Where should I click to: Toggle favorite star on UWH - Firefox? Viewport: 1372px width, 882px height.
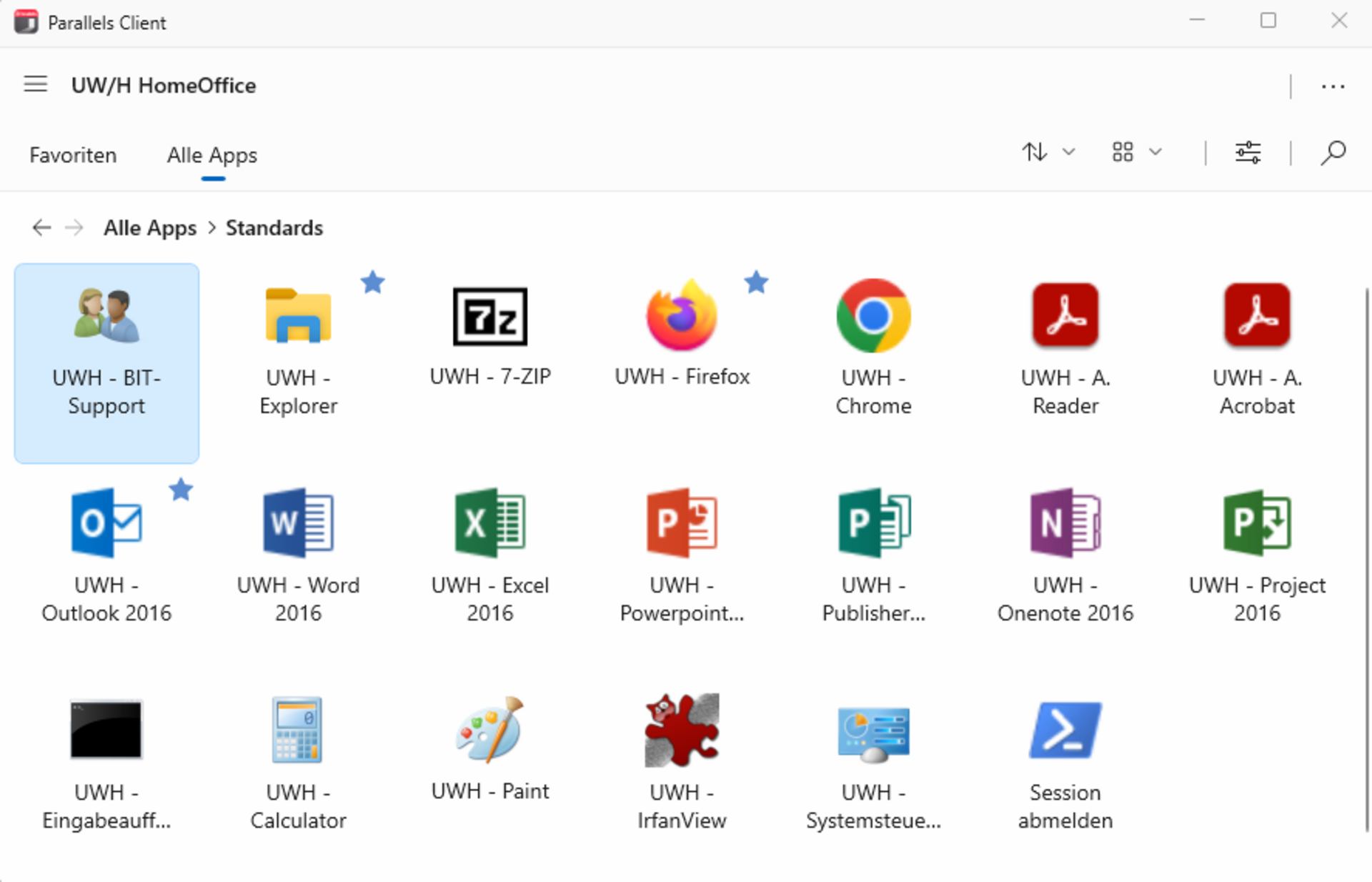pos(756,282)
